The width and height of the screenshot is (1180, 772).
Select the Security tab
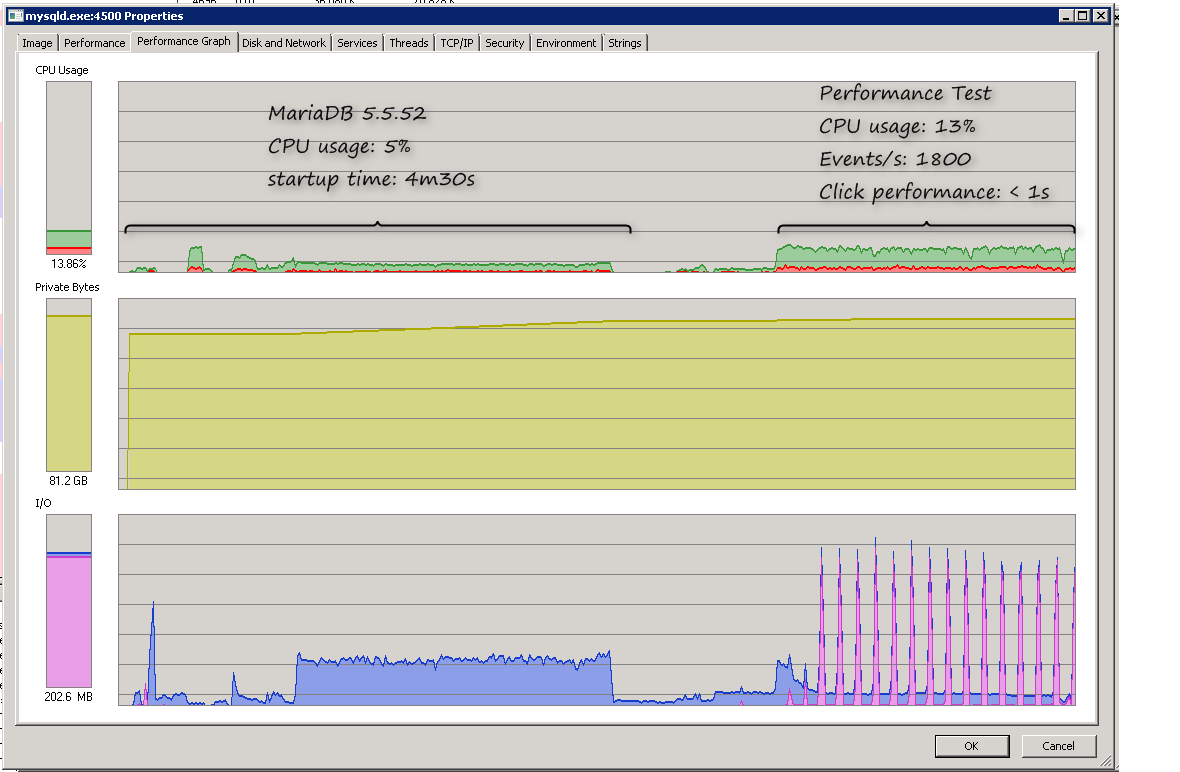point(504,43)
